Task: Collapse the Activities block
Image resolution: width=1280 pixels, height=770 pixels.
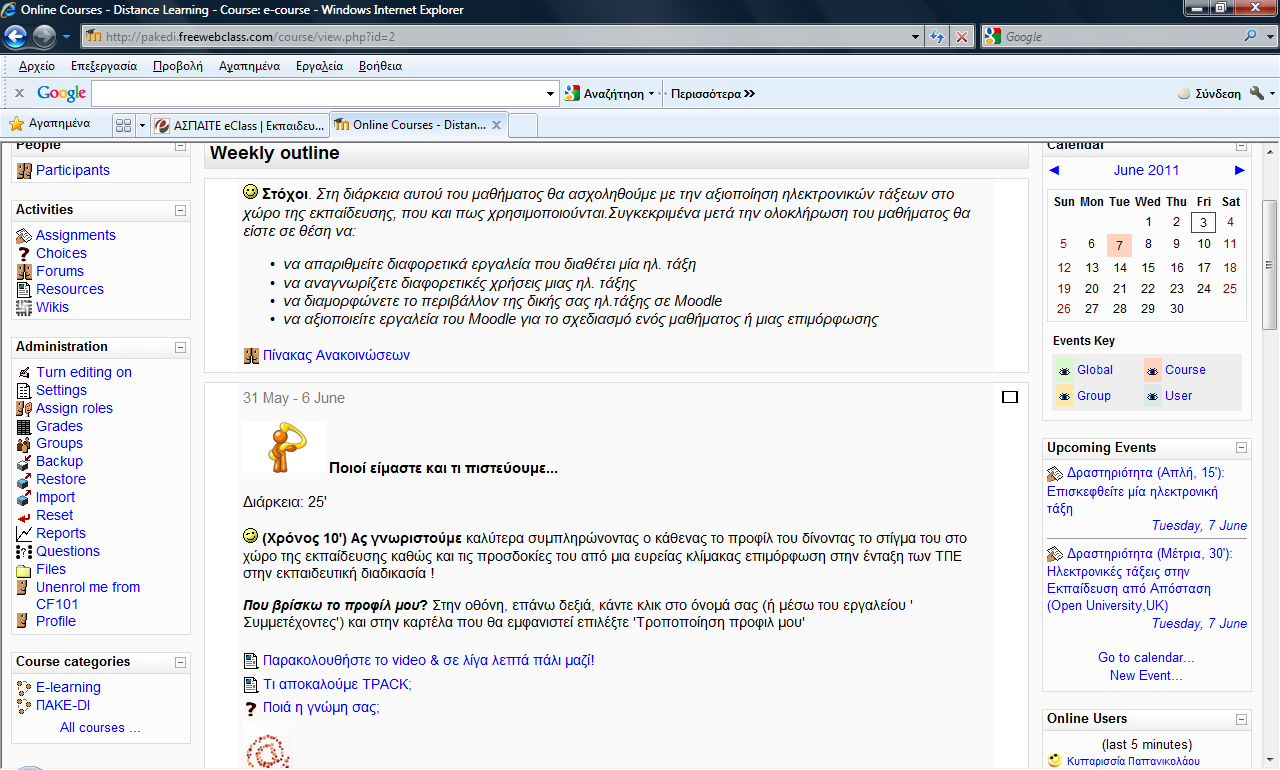Action: pos(180,210)
